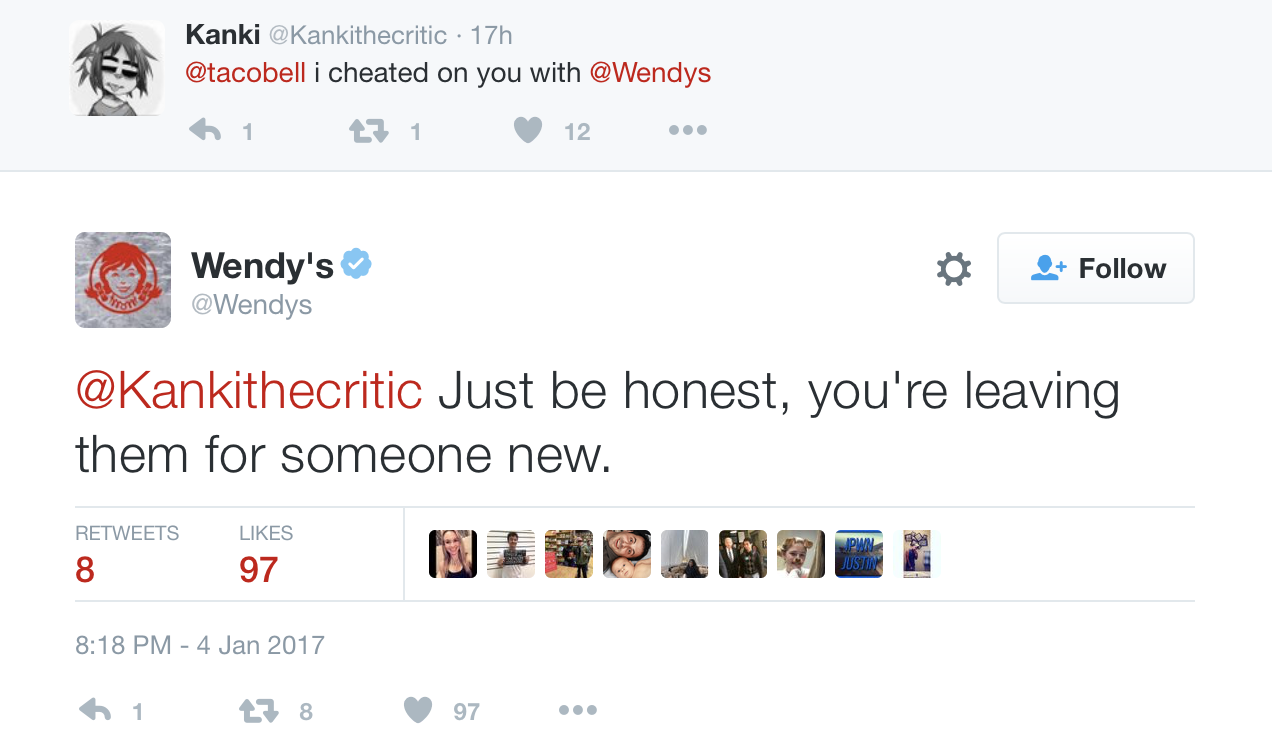Open the @Kankithecritic mention in Wendy's reply

click(249, 391)
